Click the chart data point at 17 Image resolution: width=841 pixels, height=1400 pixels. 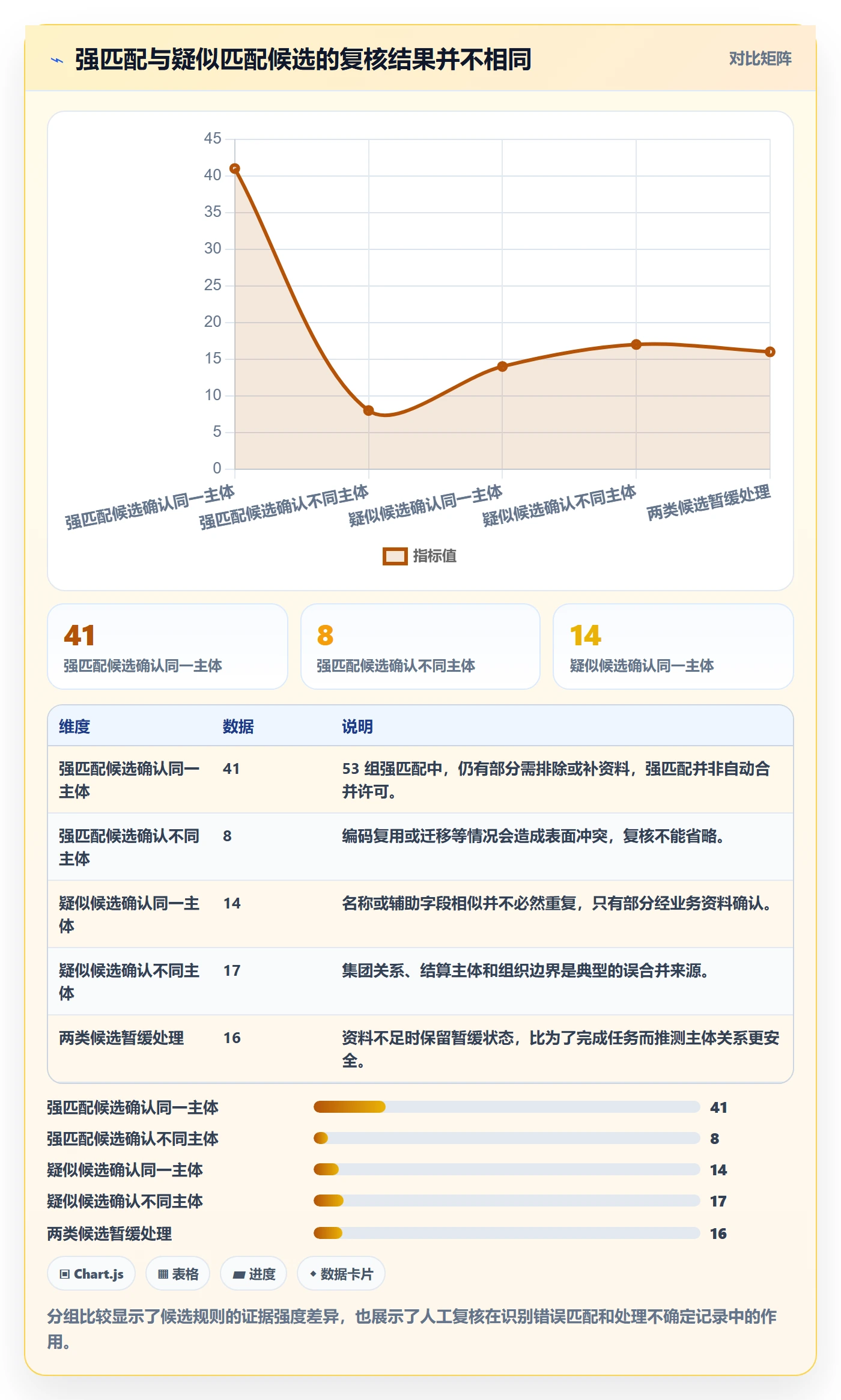tap(636, 345)
